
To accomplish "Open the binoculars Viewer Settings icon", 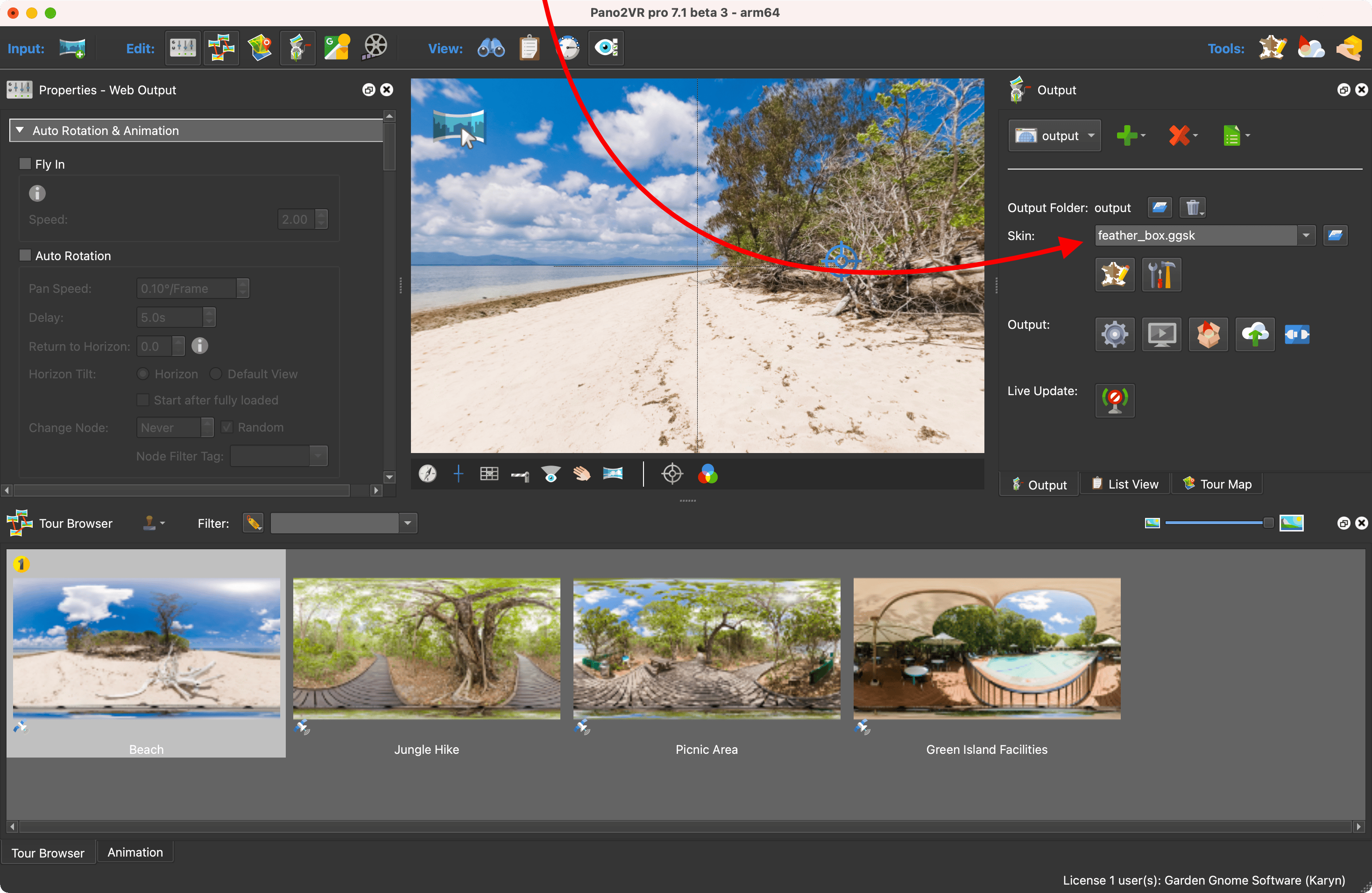I will (491, 48).
